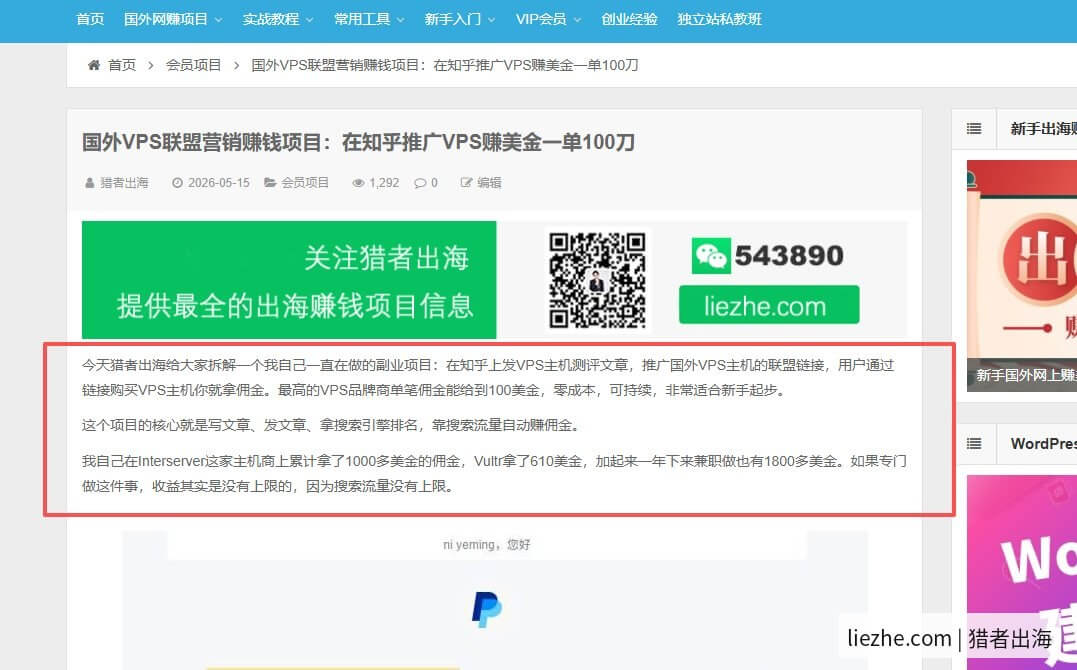1077x670 pixels.
Task: Click the eye views icon
Action: click(358, 183)
